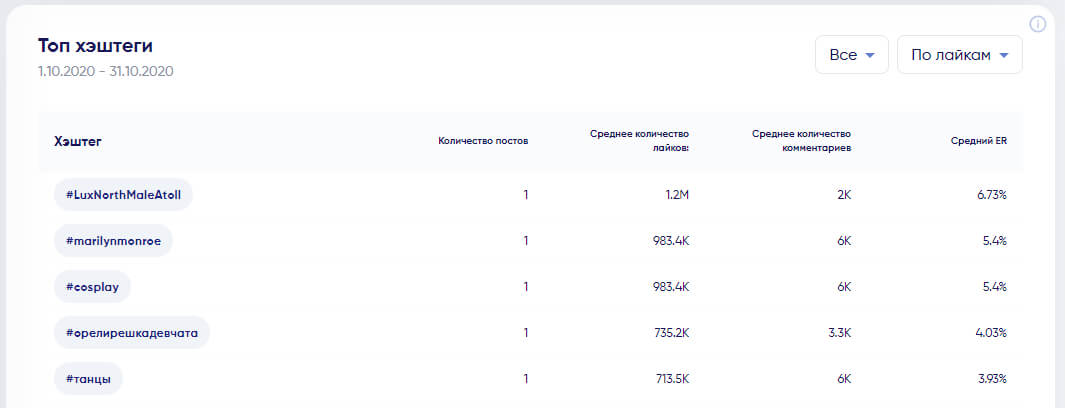
Task: Click the "Средний ER" column header
Action: (x=978, y=141)
